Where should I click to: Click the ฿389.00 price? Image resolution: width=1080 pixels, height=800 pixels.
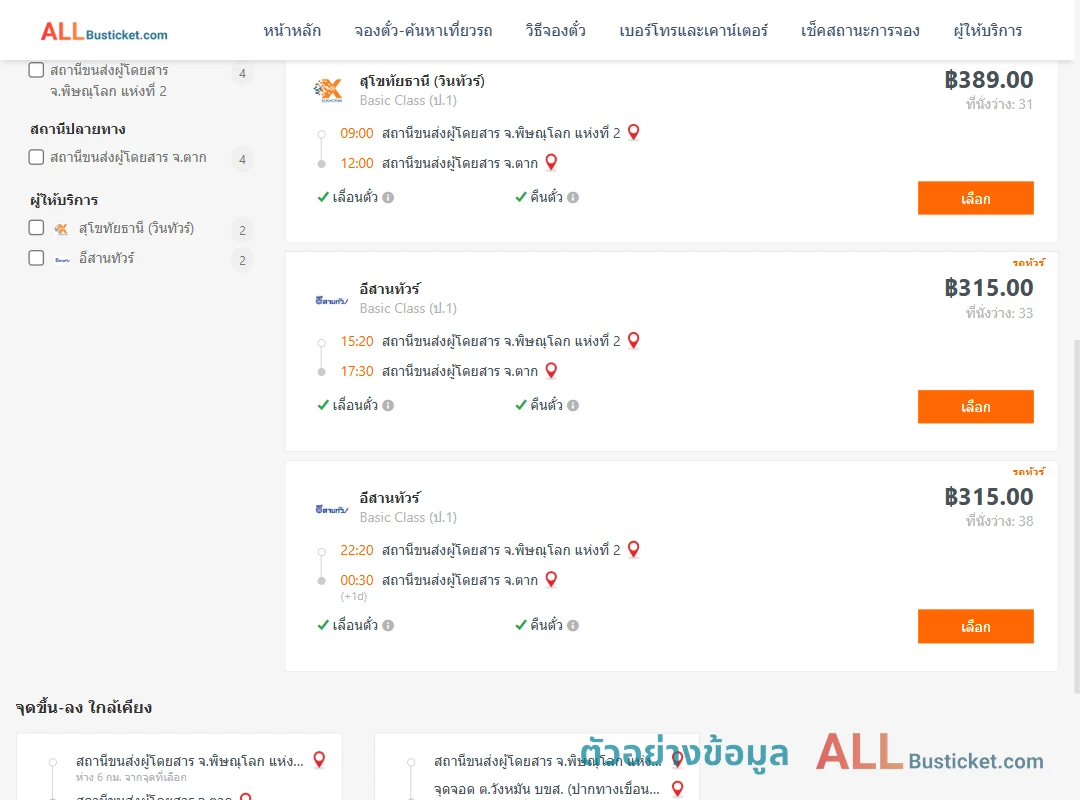coord(988,80)
